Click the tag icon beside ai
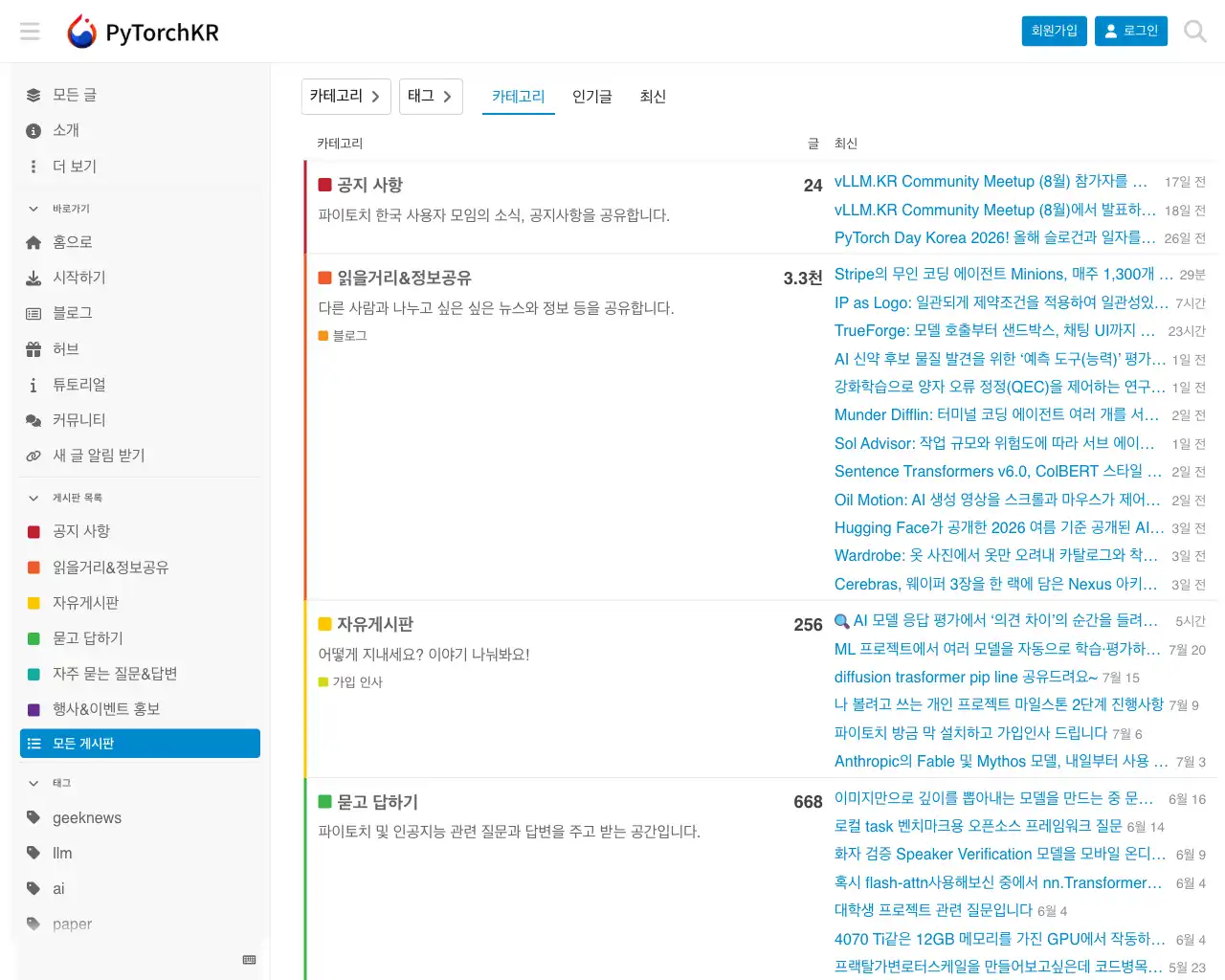Viewport: 1225px width, 980px height. [33, 888]
